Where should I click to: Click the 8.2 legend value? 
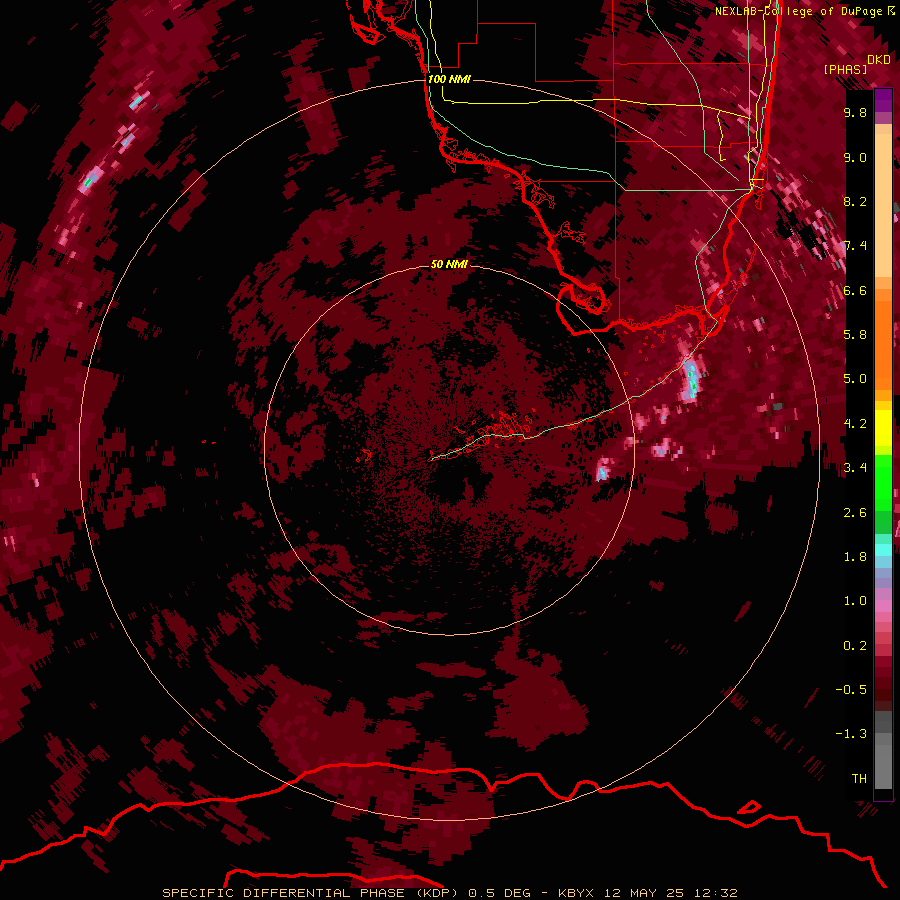(855, 201)
